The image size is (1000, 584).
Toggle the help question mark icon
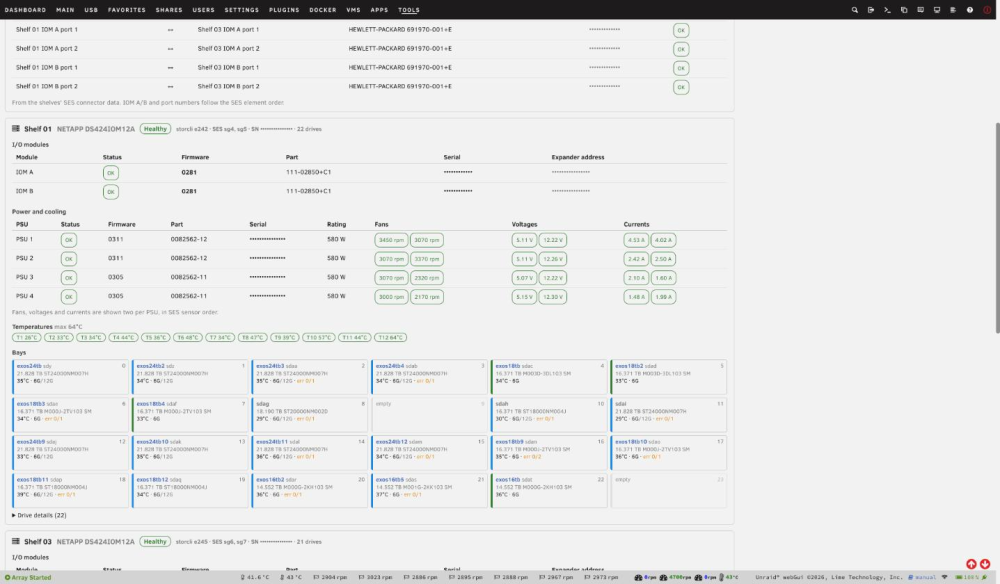969,10
